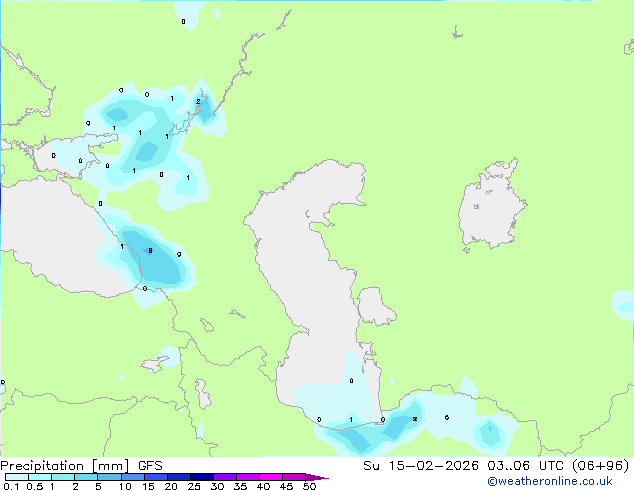Select the 35–40 mm legend color swatch
The width and height of the screenshot is (634, 490).
[248, 477]
